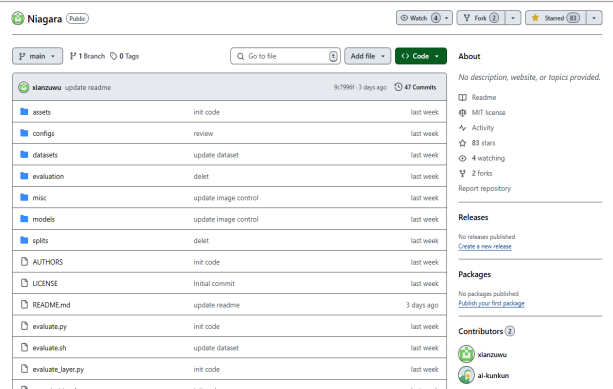The height and width of the screenshot is (389, 613).
Task: Open the dropdown arrow next to Fork
Action: coord(513,18)
